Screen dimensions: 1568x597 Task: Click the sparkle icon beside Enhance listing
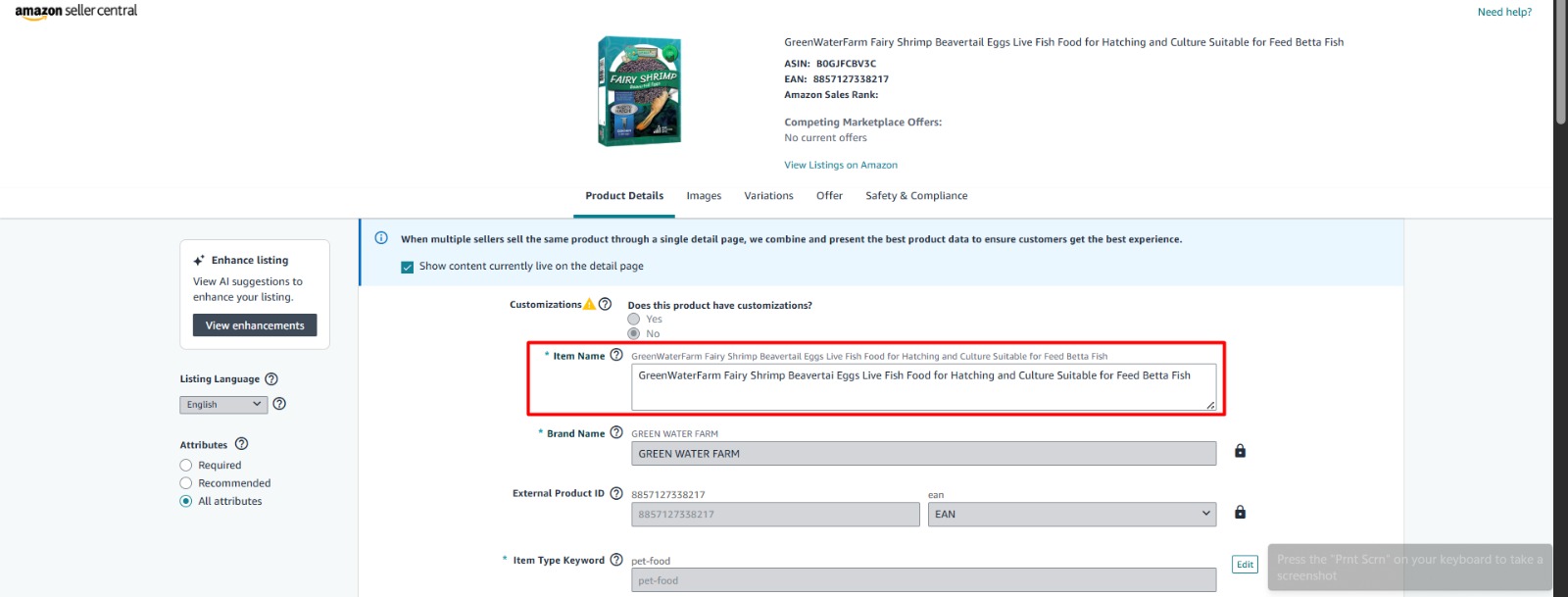[x=199, y=261]
